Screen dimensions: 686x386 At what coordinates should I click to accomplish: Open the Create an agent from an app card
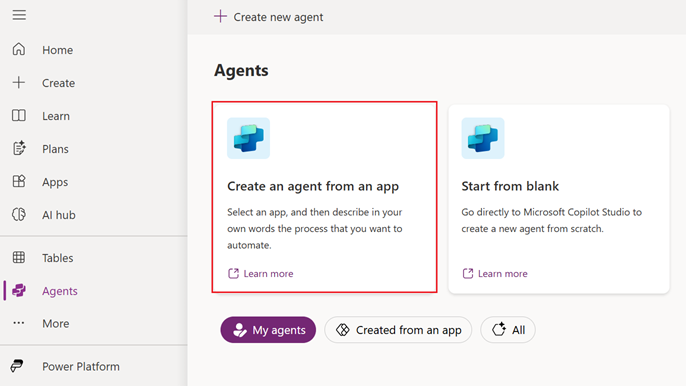[325, 198]
